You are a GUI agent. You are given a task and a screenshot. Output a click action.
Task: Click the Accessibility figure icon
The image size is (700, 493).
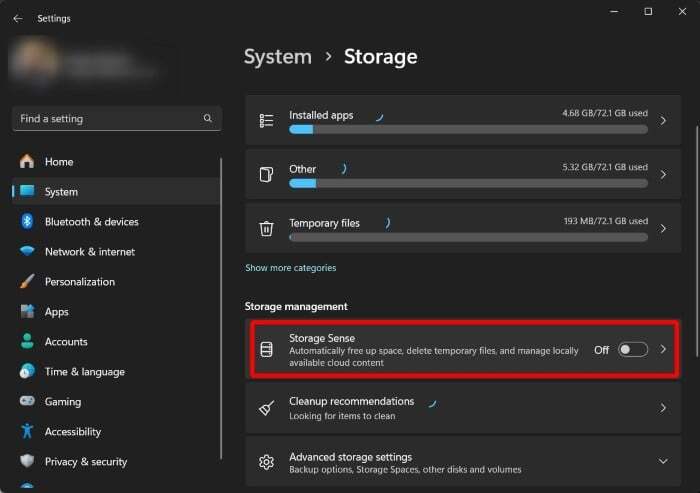[x=27, y=431]
